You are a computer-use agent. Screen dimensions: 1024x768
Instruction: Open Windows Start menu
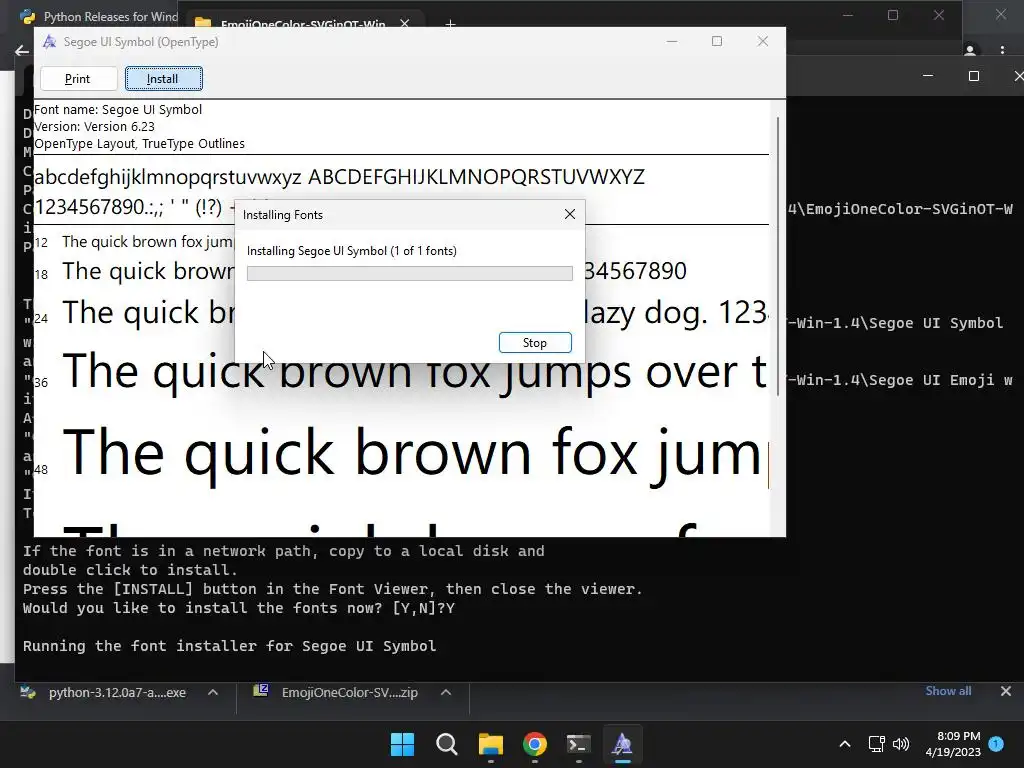(402, 744)
